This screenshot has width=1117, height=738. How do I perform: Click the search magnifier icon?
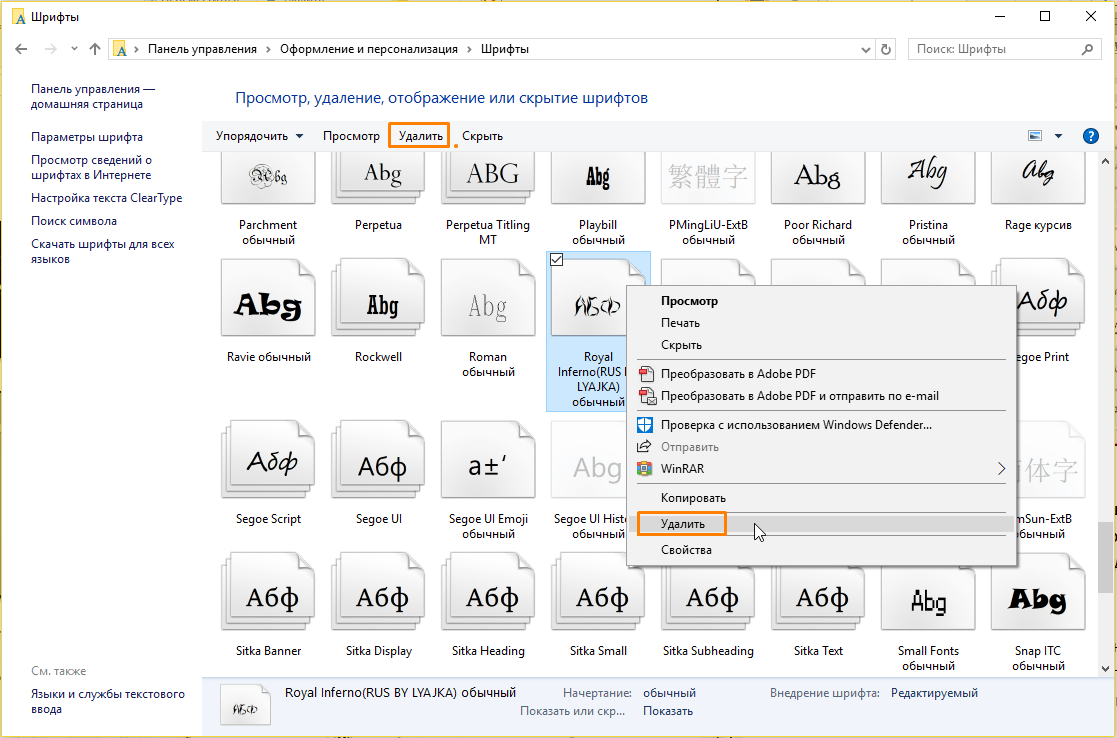pyautogui.click(x=1087, y=49)
